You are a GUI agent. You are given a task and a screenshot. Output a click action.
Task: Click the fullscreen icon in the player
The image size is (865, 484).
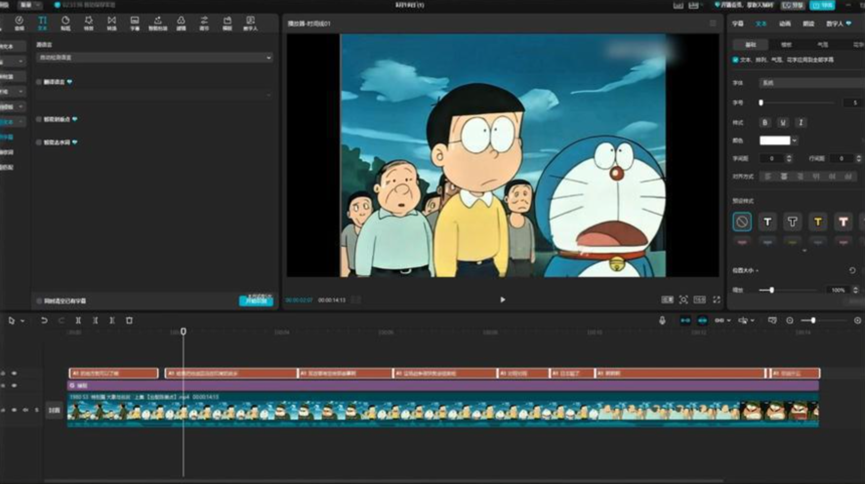click(716, 300)
